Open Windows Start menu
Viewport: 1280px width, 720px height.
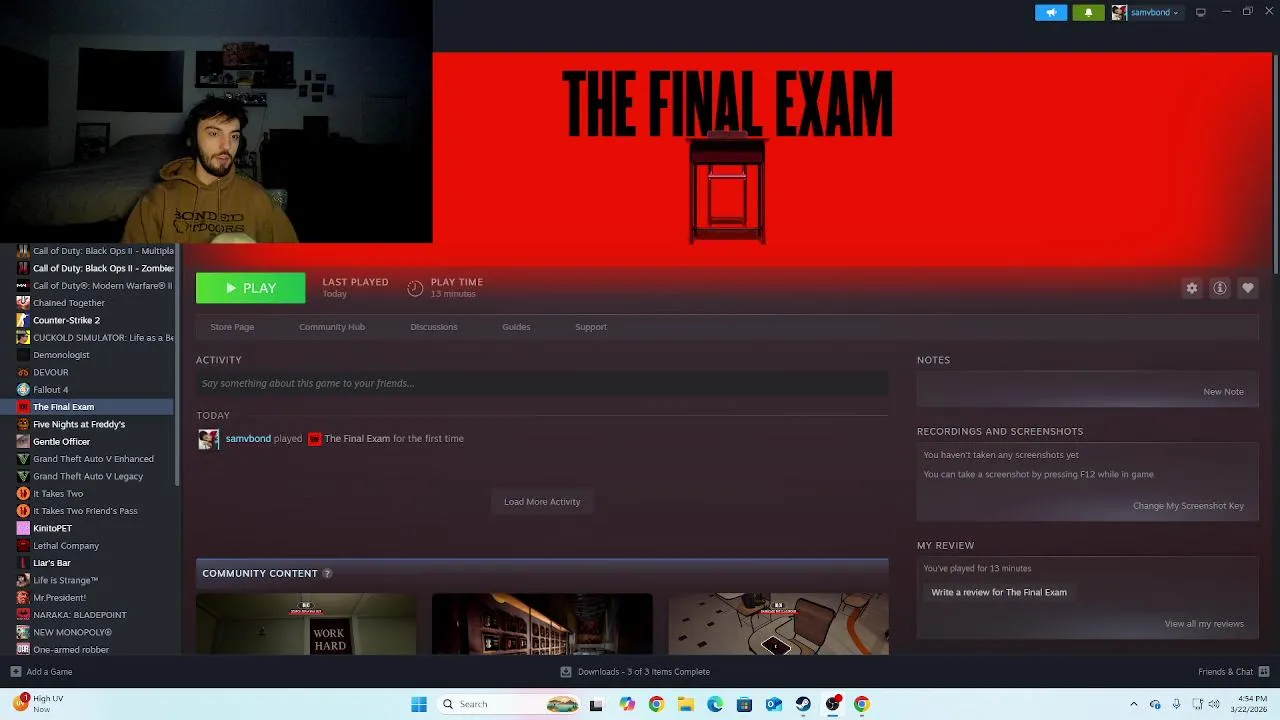pyautogui.click(x=418, y=704)
